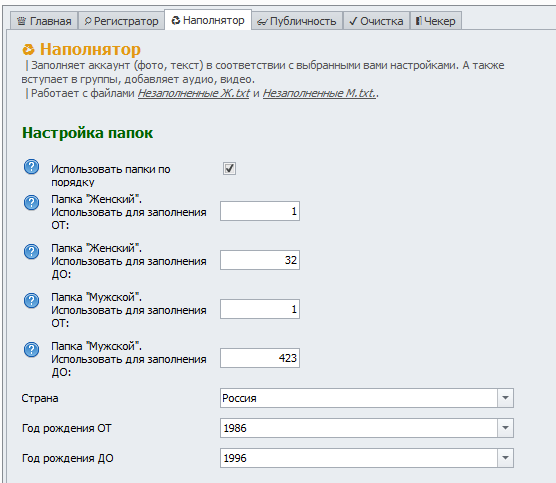Click orange recycle icon next to Наполнятор heading
Image resolution: width=556 pixels, height=483 pixels.
click(x=28, y=49)
